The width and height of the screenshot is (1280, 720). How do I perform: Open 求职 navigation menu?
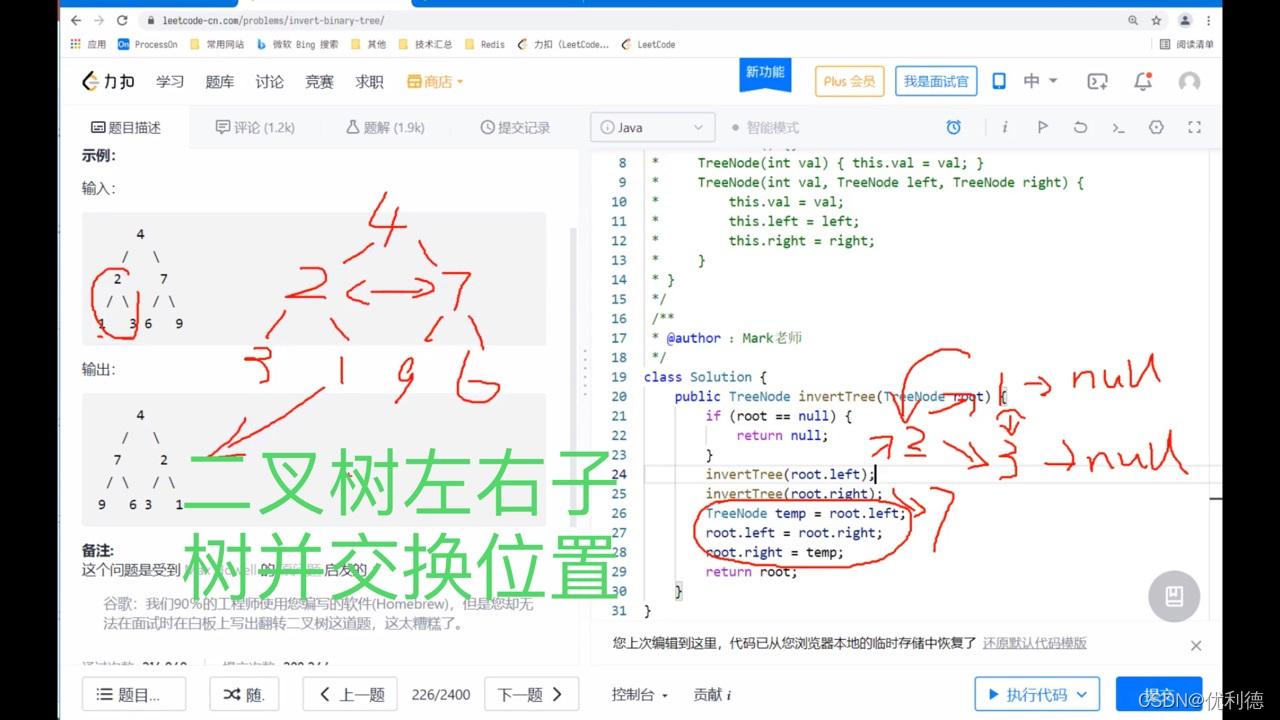370,82
